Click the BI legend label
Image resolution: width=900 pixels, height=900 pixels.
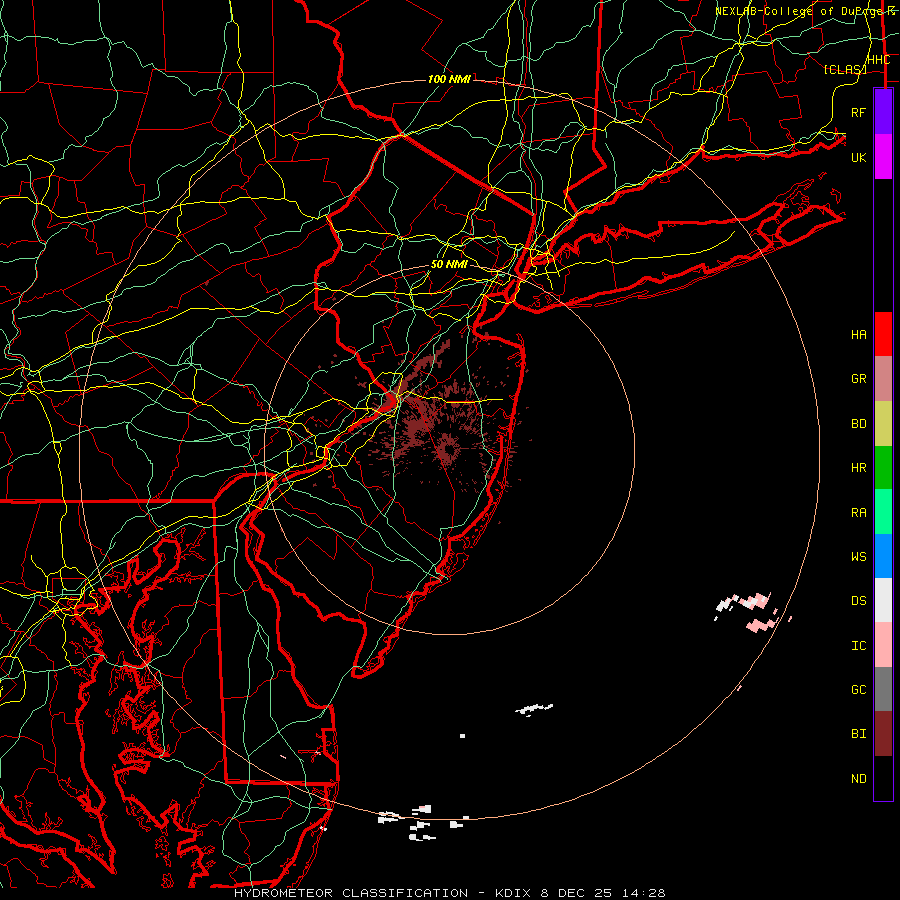coord(859,734)
